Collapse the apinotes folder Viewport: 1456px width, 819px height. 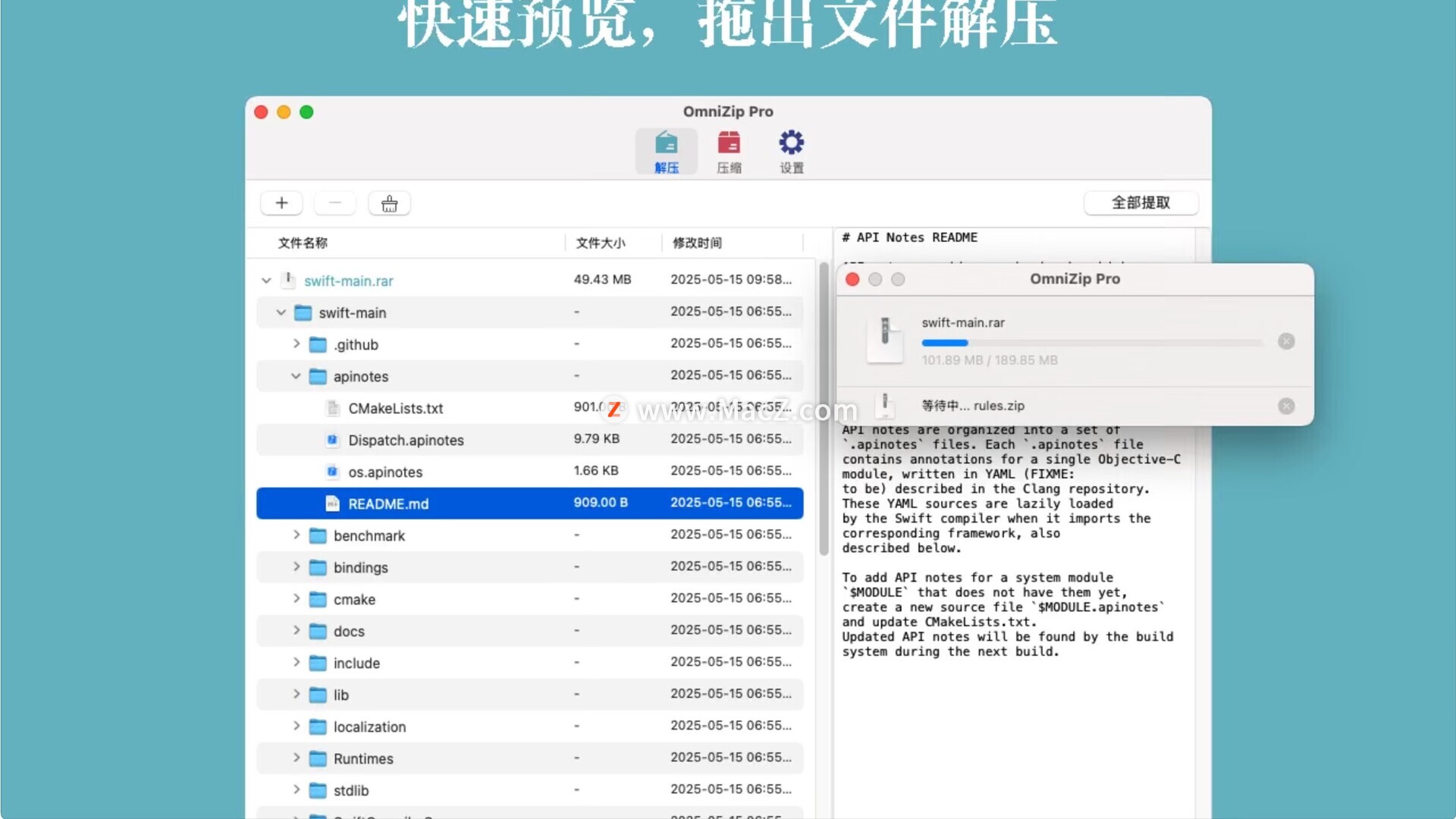[x=296, y=376]
